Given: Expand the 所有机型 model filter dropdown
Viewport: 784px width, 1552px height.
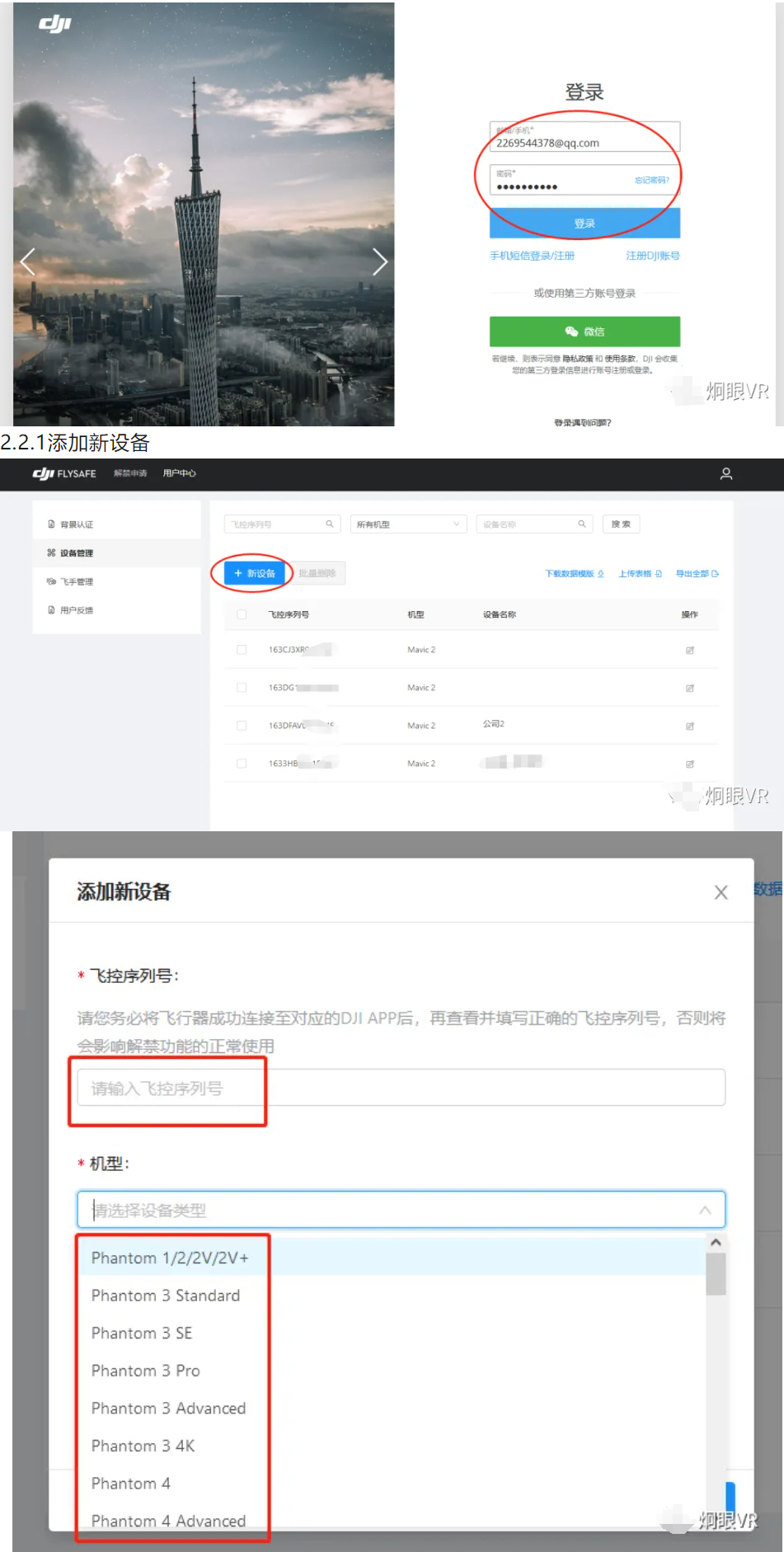Looking at the screenshot, I should pos(408,524).
